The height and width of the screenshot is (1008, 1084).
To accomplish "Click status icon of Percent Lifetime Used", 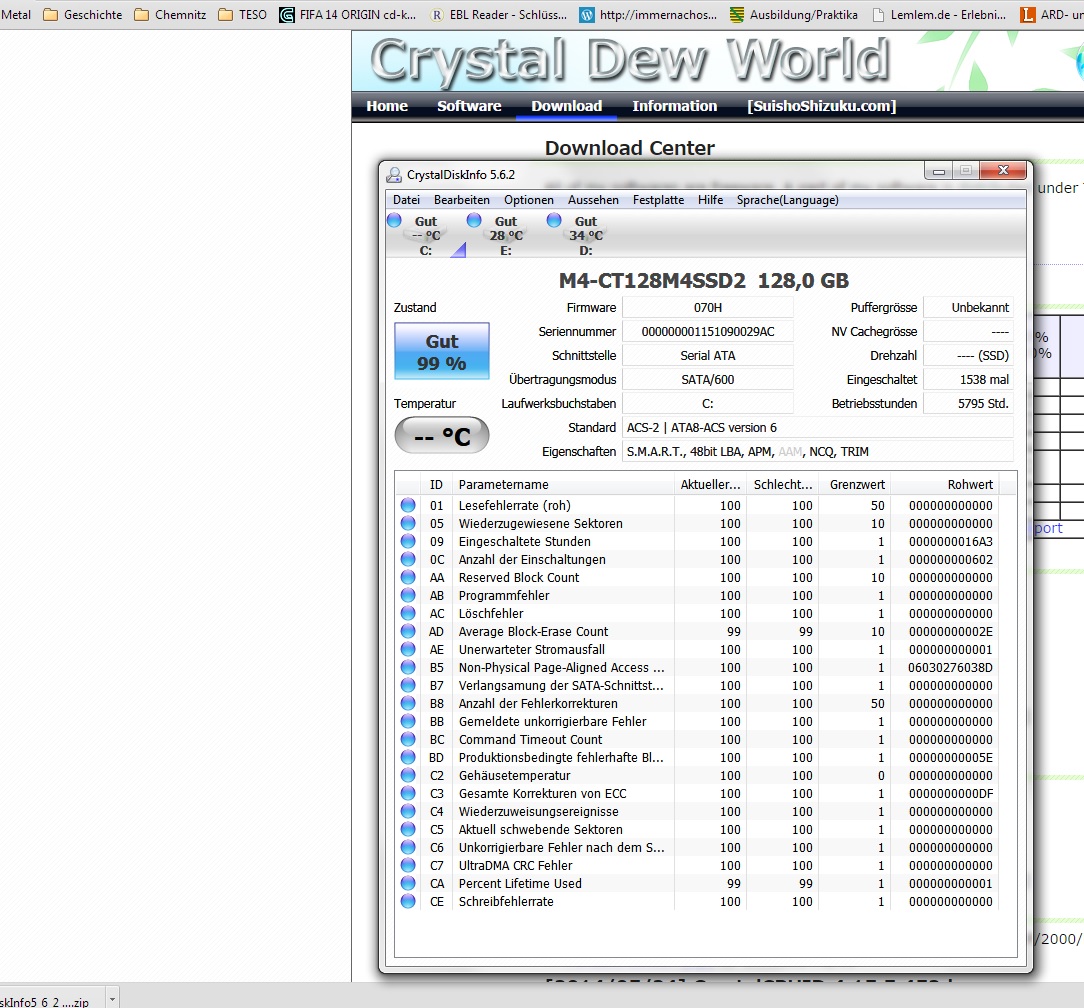I will pyautogui.click(x=408, y=884).
